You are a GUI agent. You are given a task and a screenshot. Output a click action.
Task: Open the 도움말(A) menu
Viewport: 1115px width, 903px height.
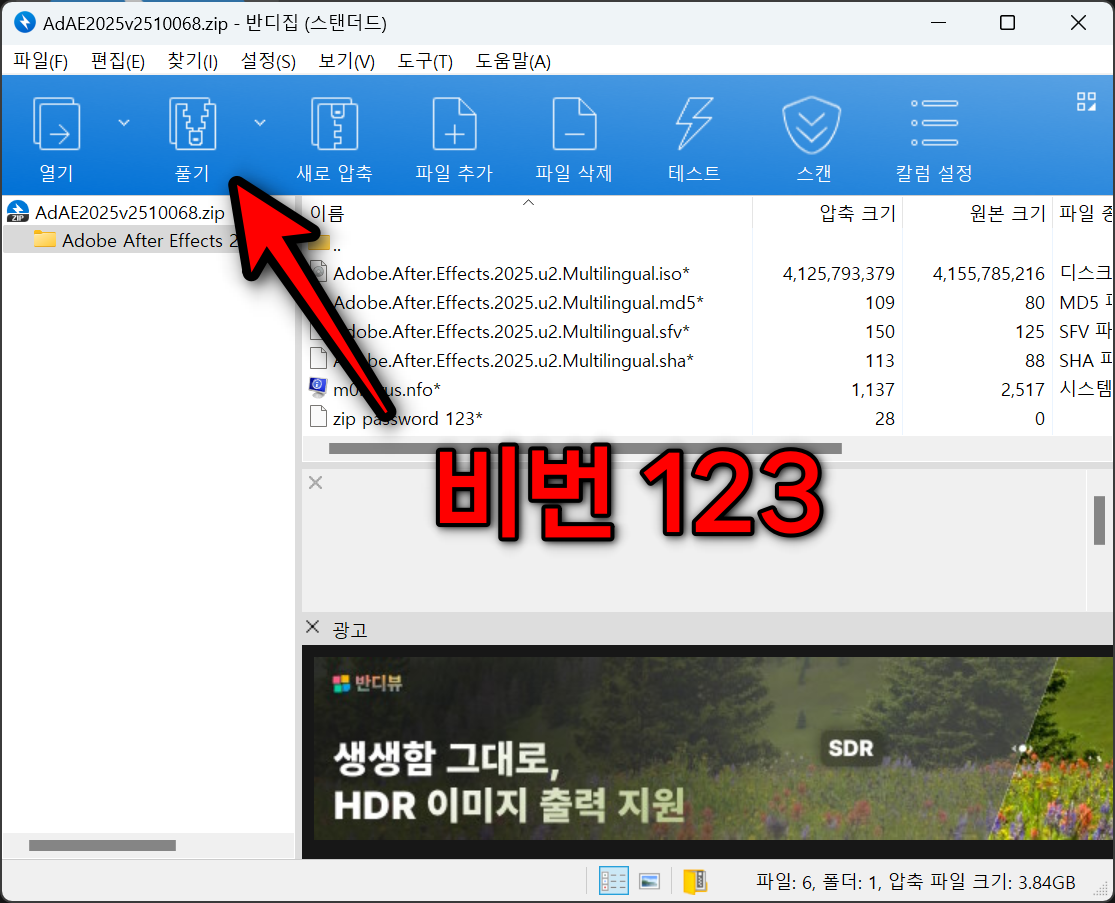(513, 62)
